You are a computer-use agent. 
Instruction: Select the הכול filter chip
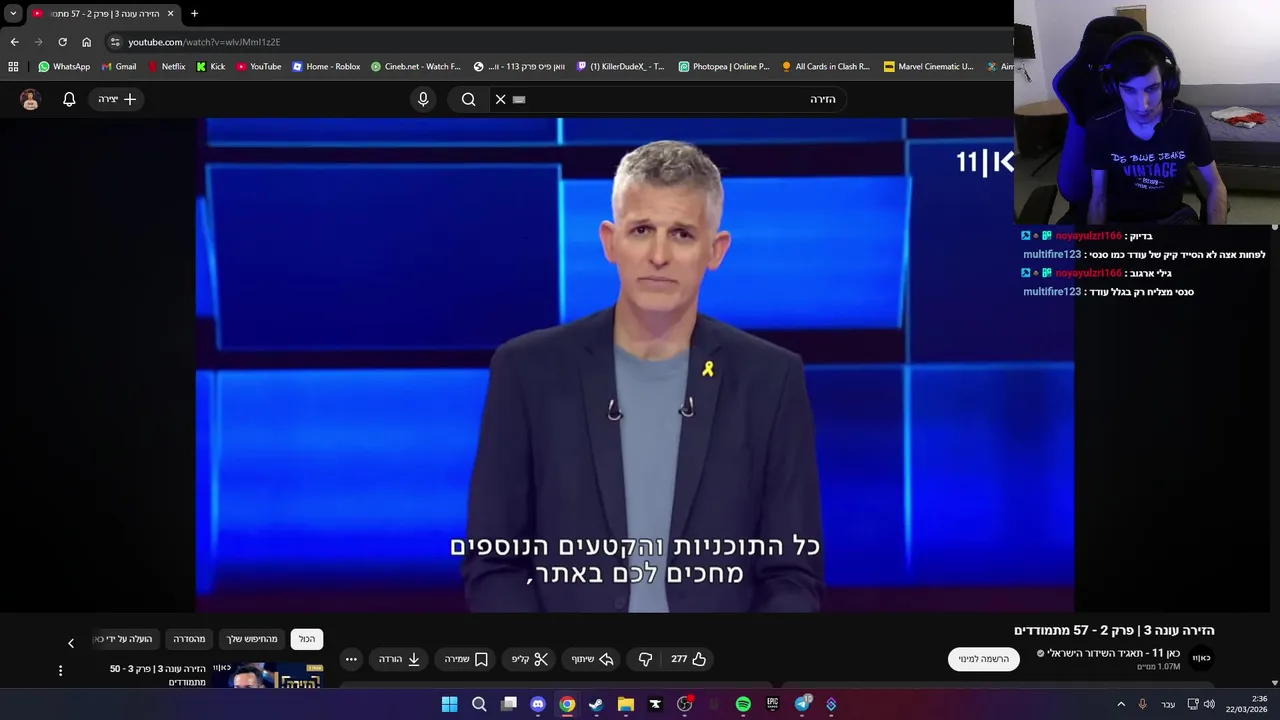tap(307, 639)
